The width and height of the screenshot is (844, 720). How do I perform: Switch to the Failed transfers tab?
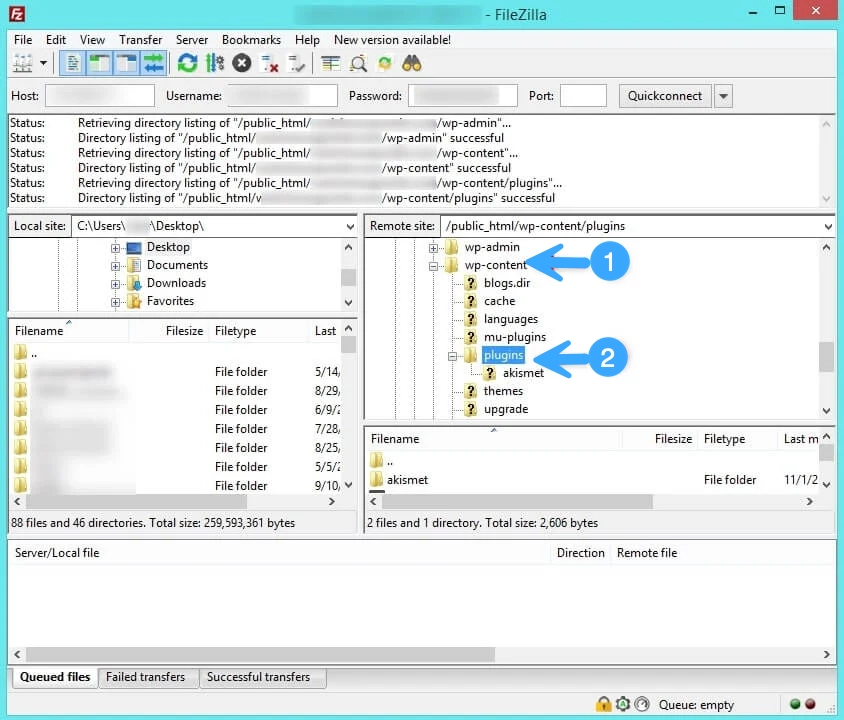tap(148, 677)
